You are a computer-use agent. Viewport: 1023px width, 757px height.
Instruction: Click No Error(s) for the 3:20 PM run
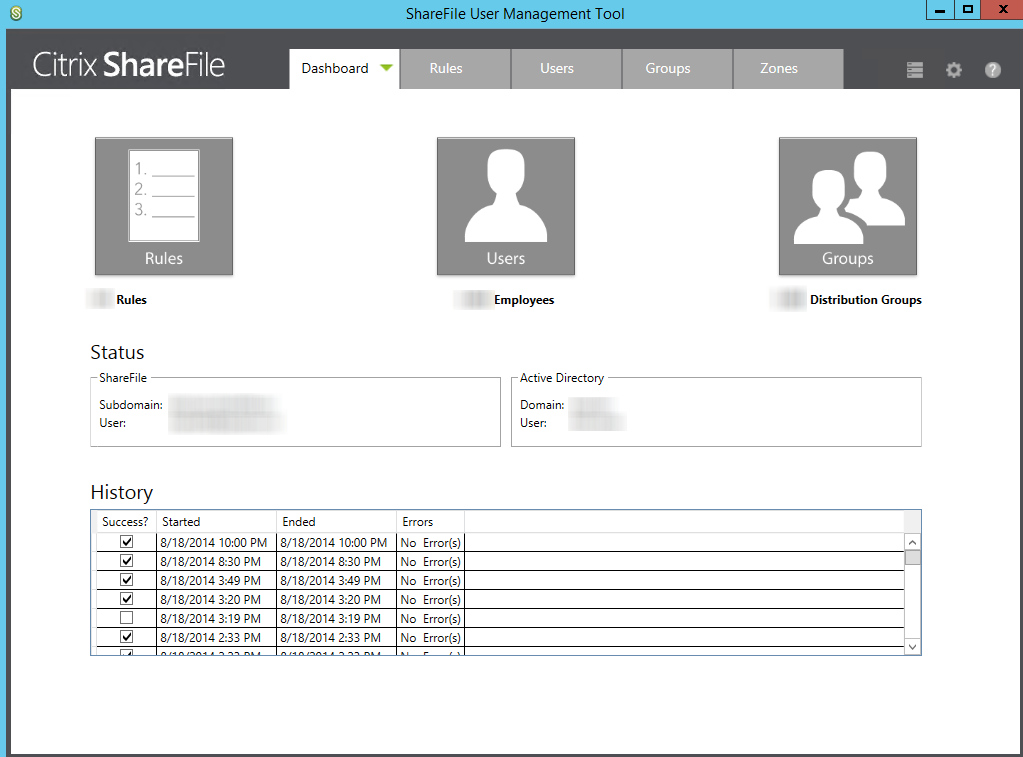coord(431,599)
